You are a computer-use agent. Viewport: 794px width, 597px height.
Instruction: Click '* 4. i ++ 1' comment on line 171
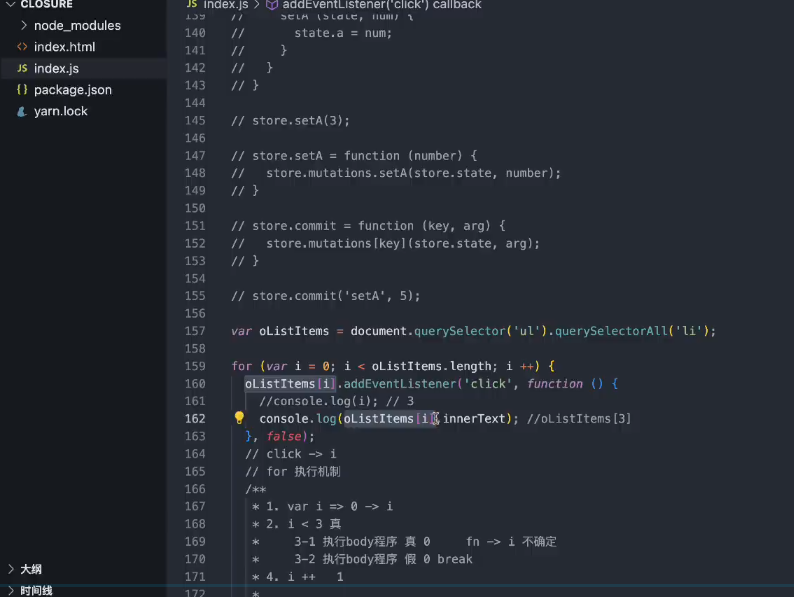(298, 577)
